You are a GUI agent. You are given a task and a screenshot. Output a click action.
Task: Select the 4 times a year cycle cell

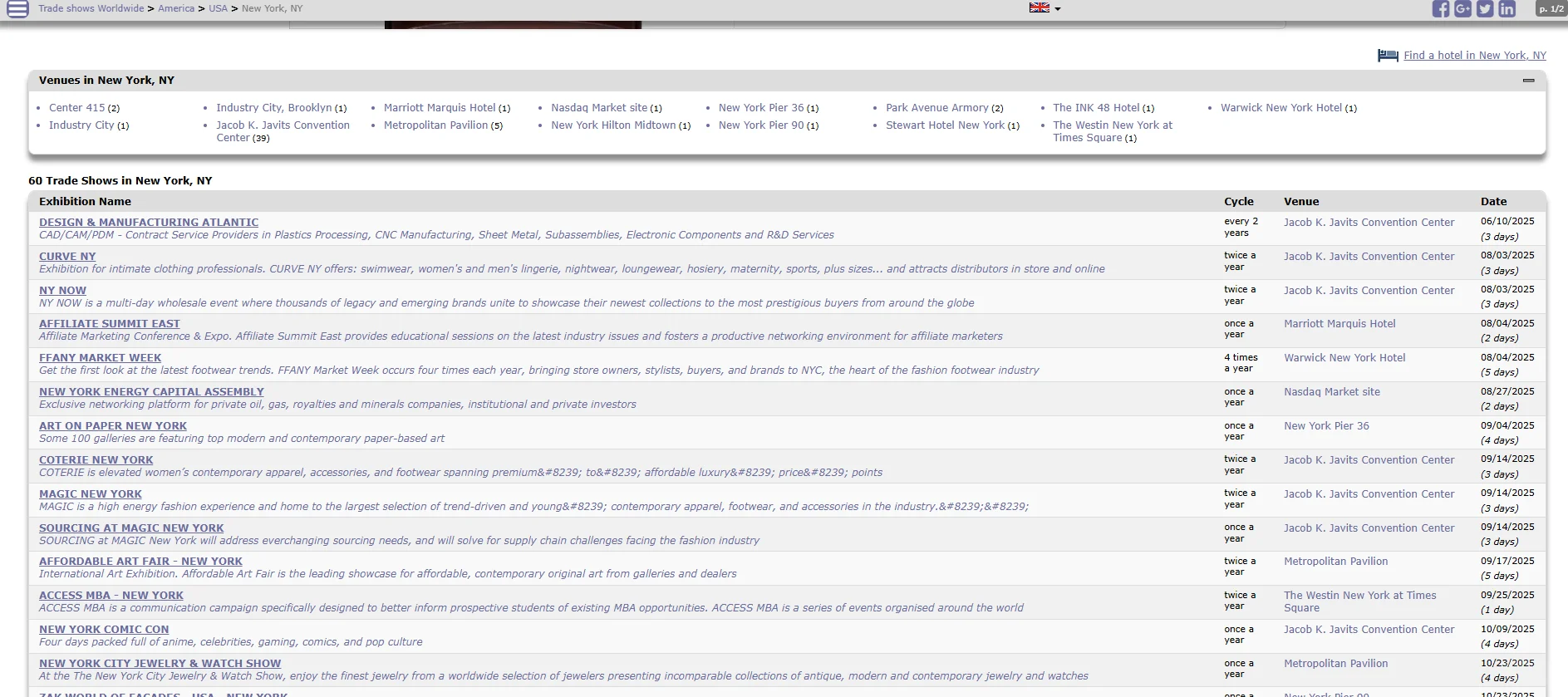pyautogui.click(x=1241, y=363)
